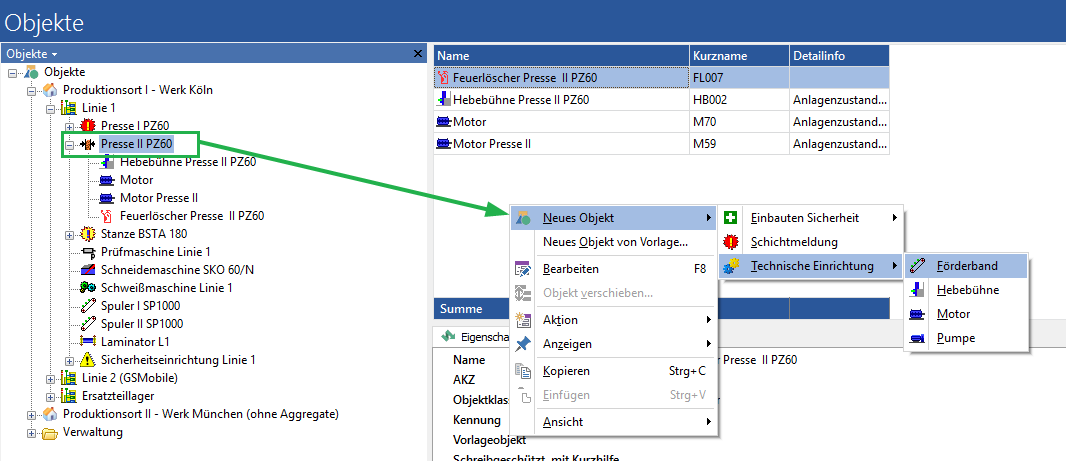Click the Sicherheitseinrichtung warning triangle icon
The width and height of the screenshot is (1066, 461).
(88, 360)
